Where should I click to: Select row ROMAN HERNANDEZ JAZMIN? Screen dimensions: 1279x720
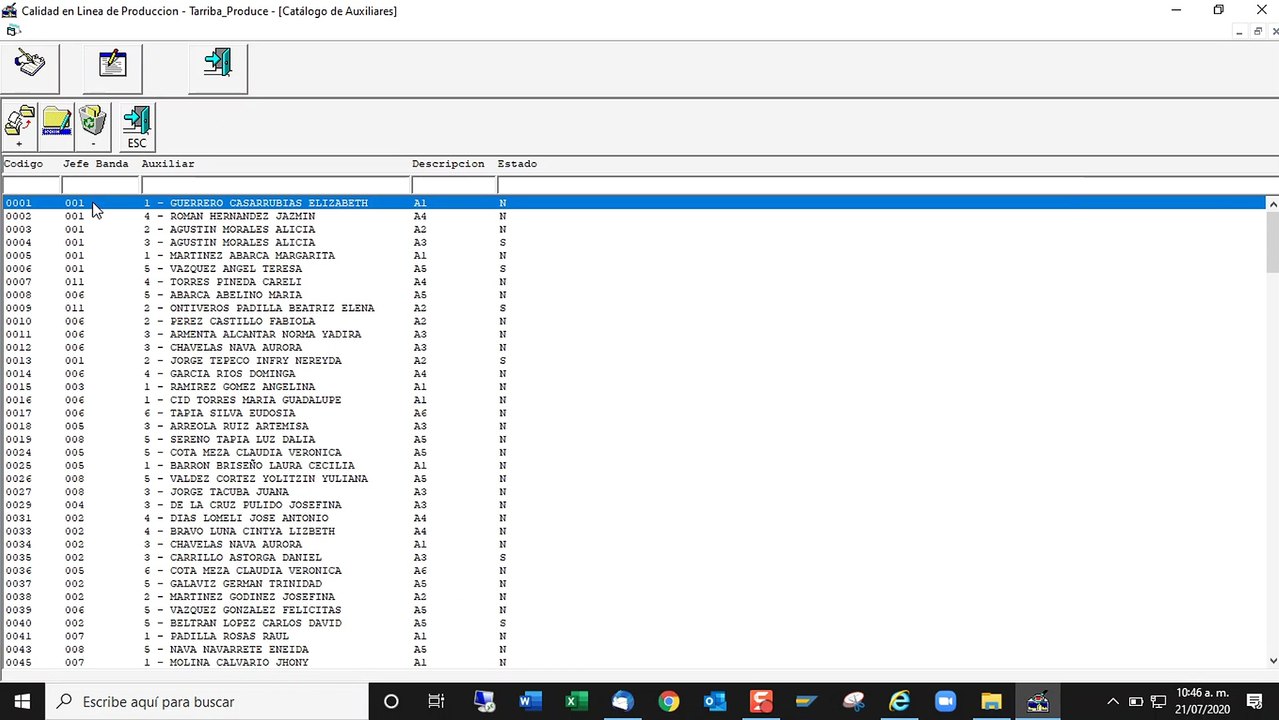[634, 216]
